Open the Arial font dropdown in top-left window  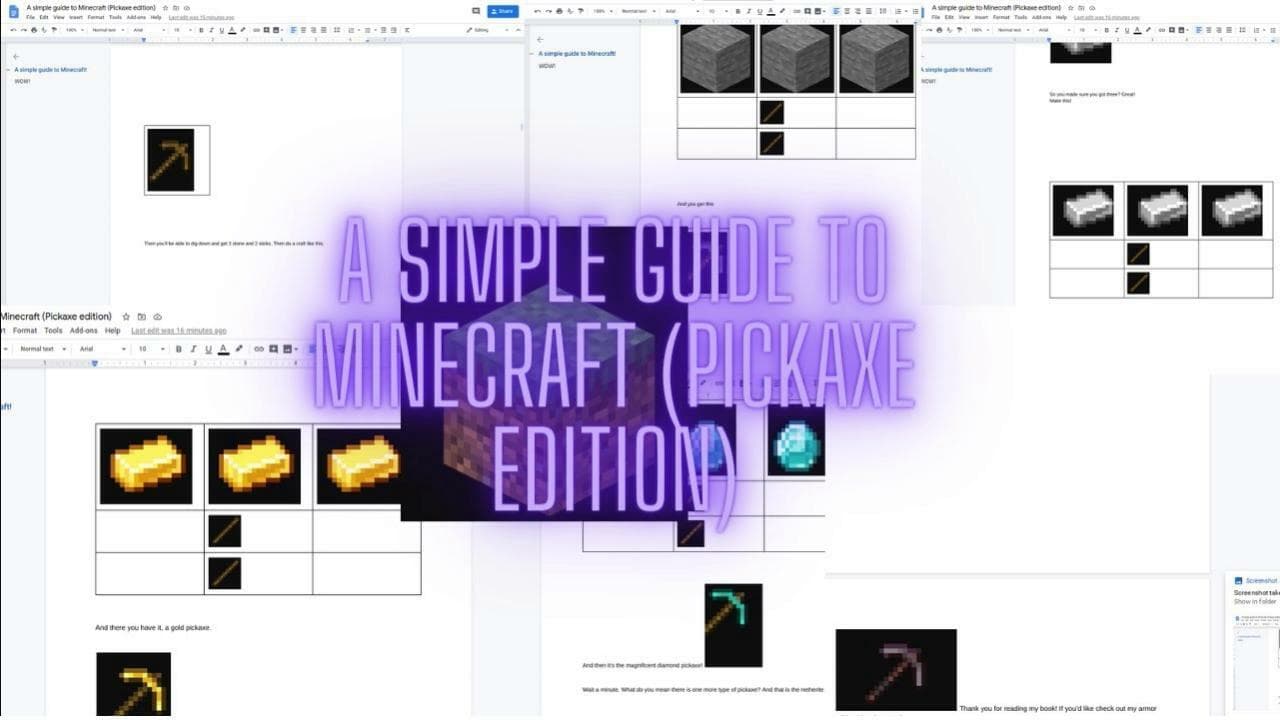click(150, 30)
